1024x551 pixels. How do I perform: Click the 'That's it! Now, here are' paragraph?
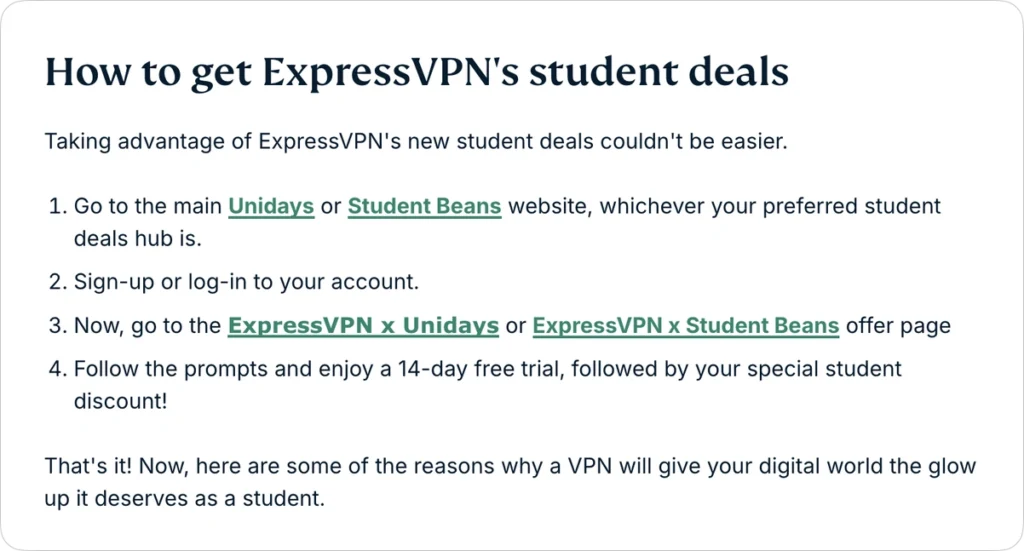(x=510, y=467)
